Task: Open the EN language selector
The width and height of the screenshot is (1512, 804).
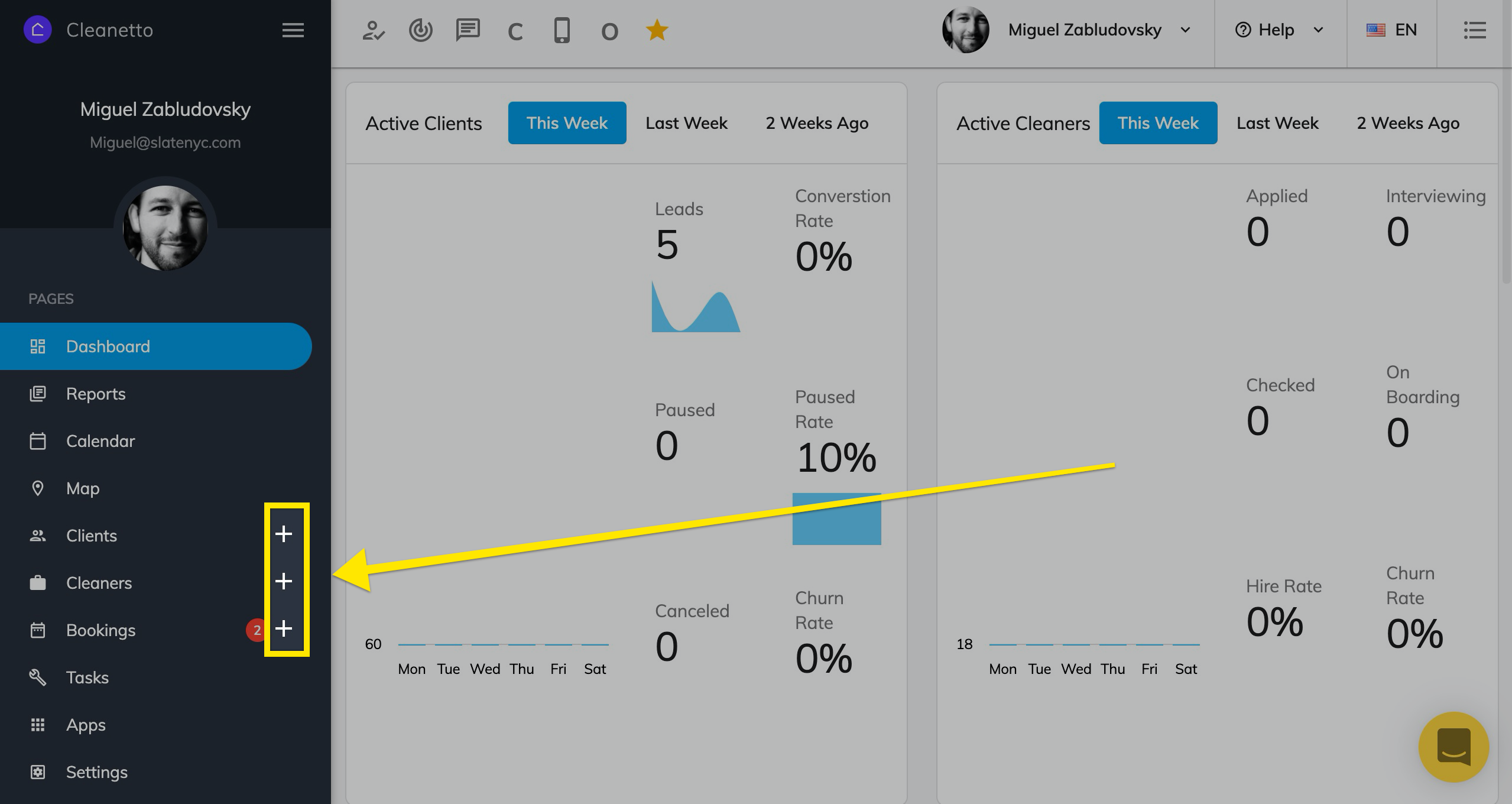Action: [x=1392, y=30]
